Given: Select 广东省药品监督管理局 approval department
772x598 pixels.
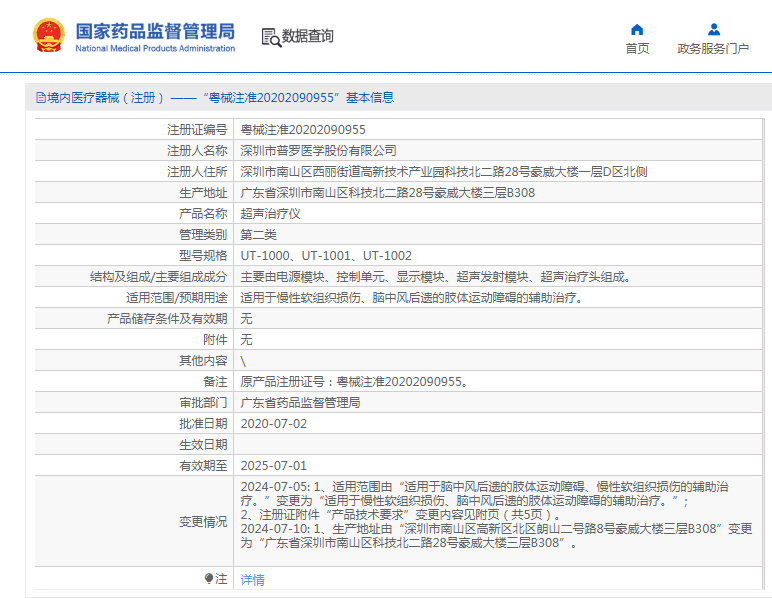Looking at the screenshot, I should (300, 403).
